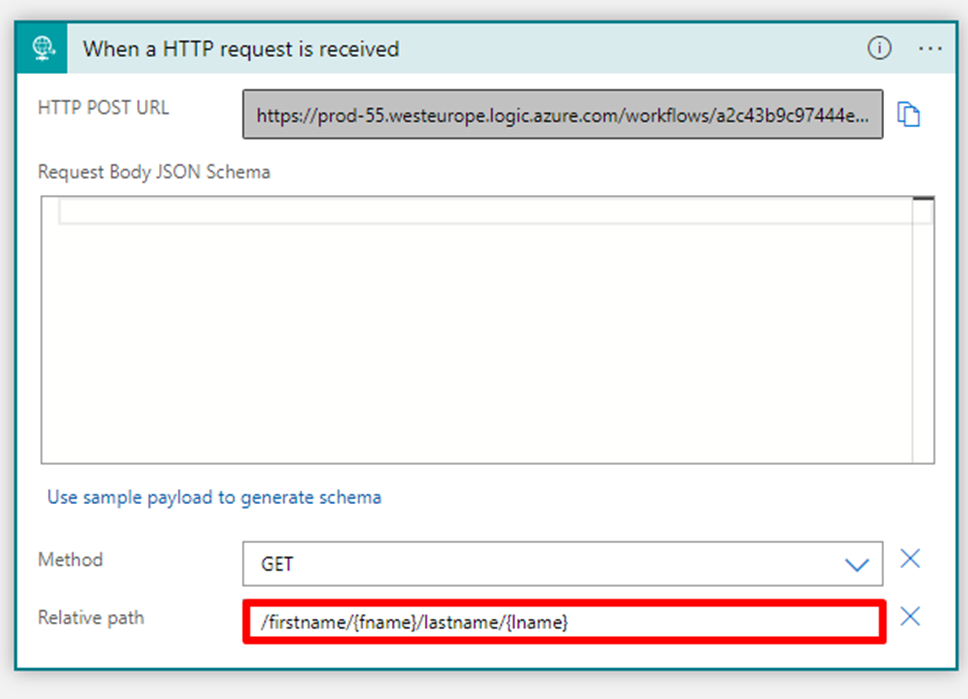
Task: Click the 'Method' label
Action: coord(70,559)
